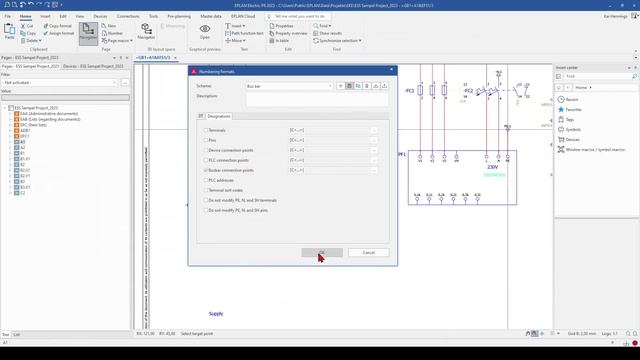The width and height of the screenshot is (640, 360).
Task: Click the Number pages icon in the ribbon
Action: pos(104,33)
